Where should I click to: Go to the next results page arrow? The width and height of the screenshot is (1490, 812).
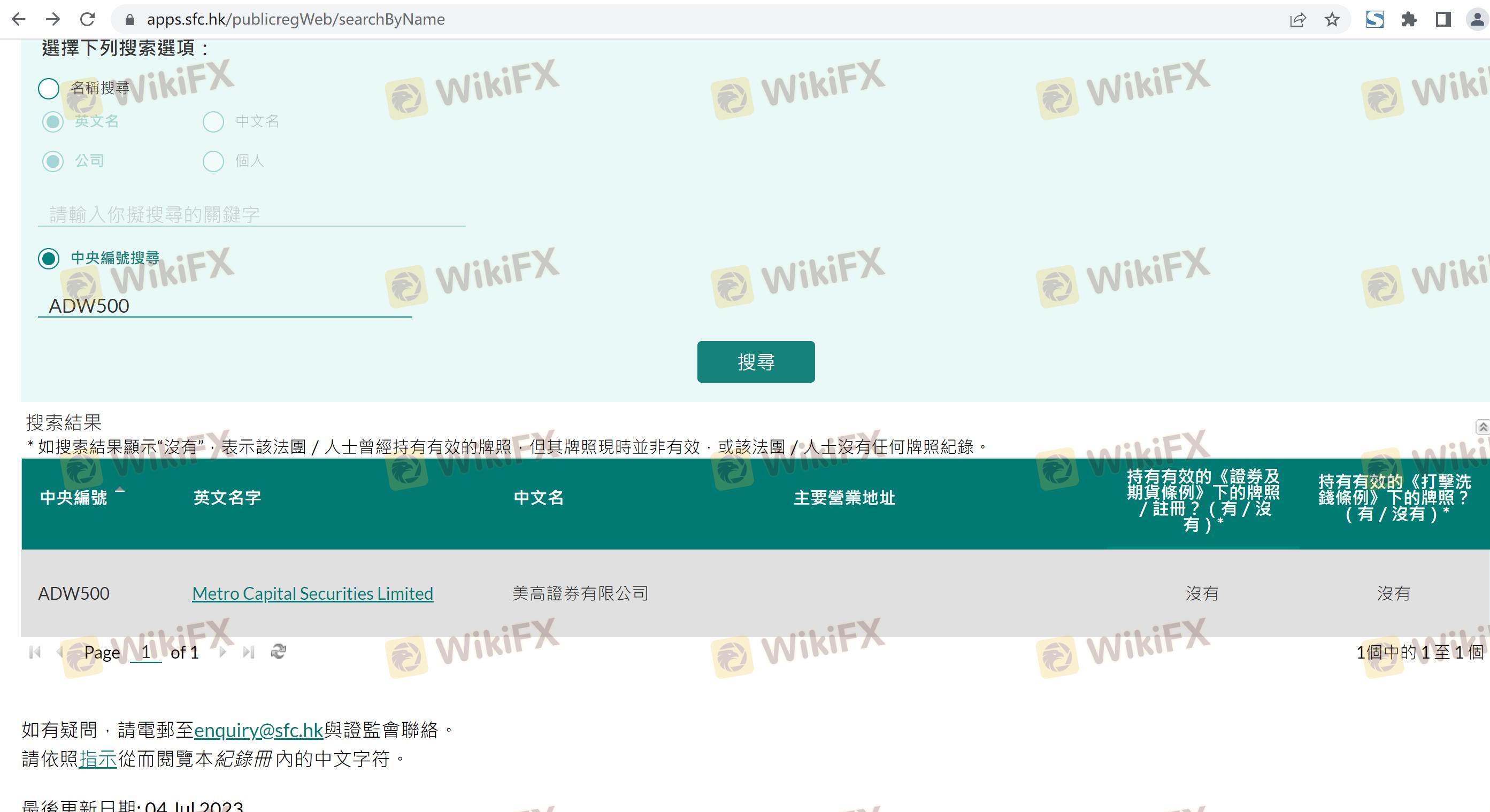point(222,653)
